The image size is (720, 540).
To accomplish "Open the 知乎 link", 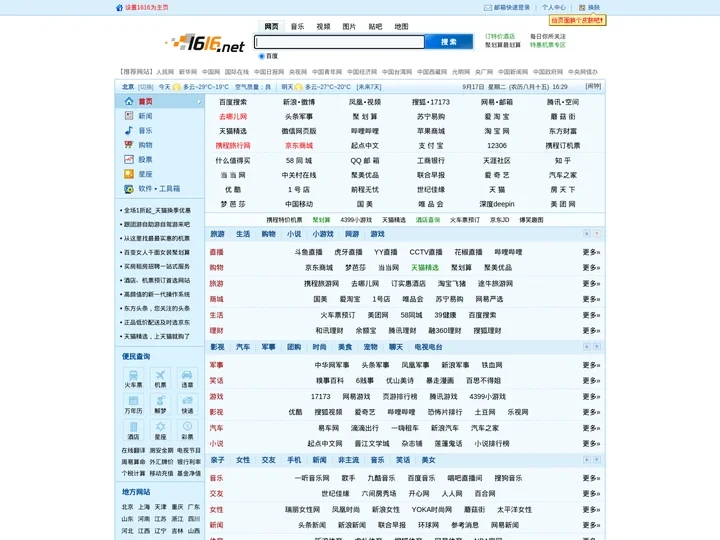I will pyautogui.click(x=562, y=160).
